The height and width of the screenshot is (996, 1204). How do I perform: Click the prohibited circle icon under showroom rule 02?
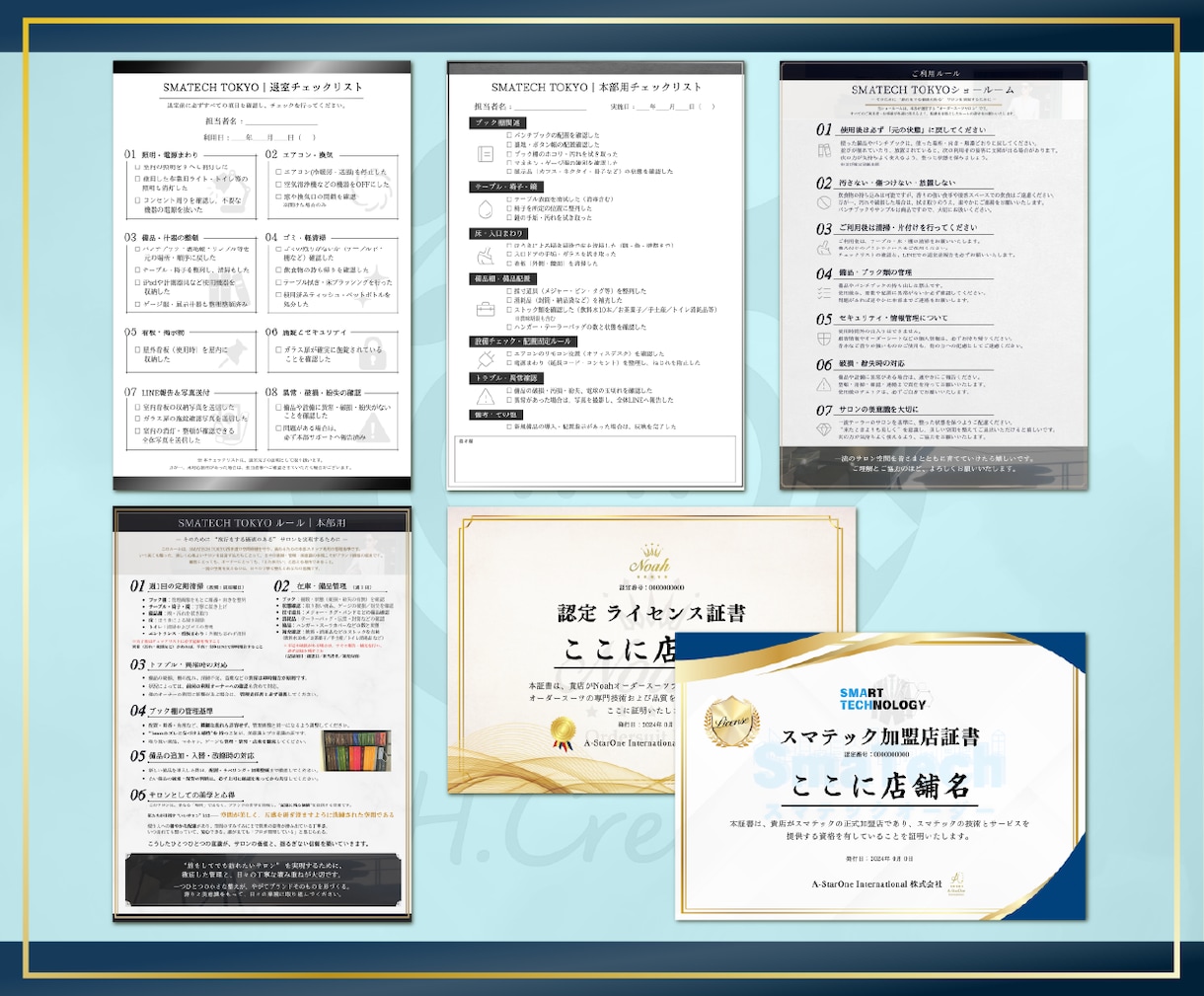pyautogui.click(x=824, y=202)
